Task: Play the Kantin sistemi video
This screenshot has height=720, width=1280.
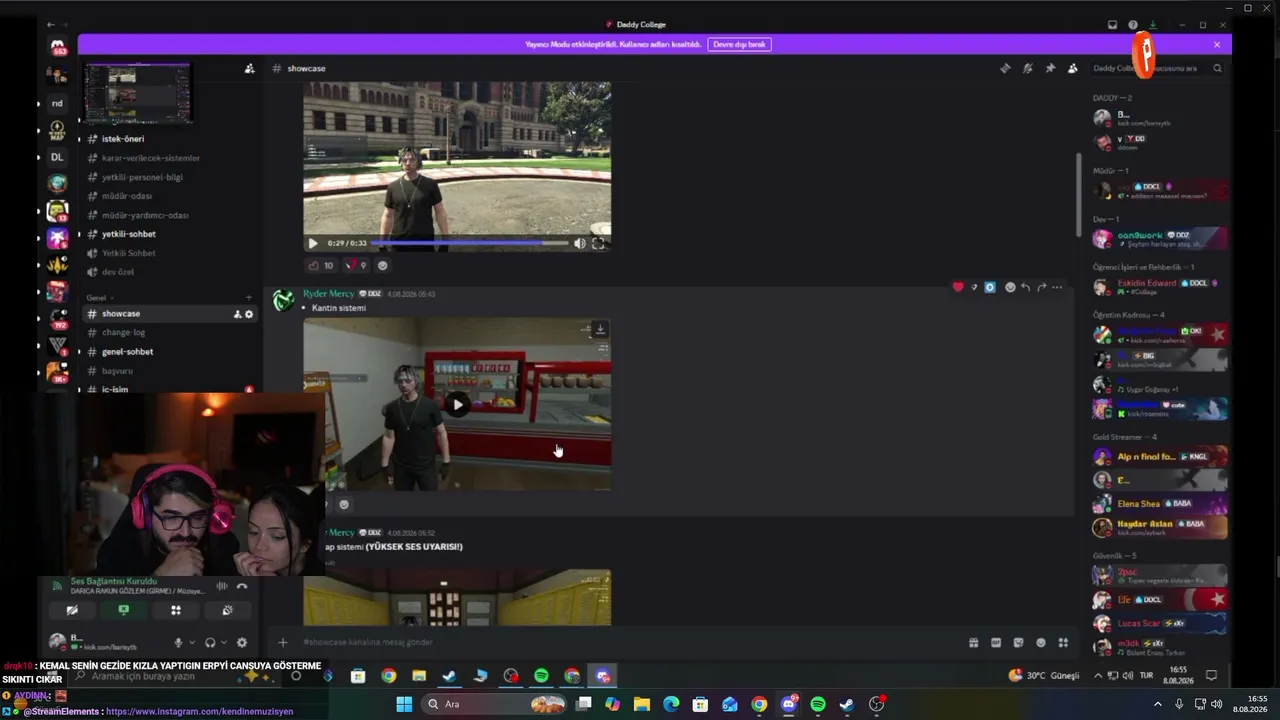Action: point(457,405)
